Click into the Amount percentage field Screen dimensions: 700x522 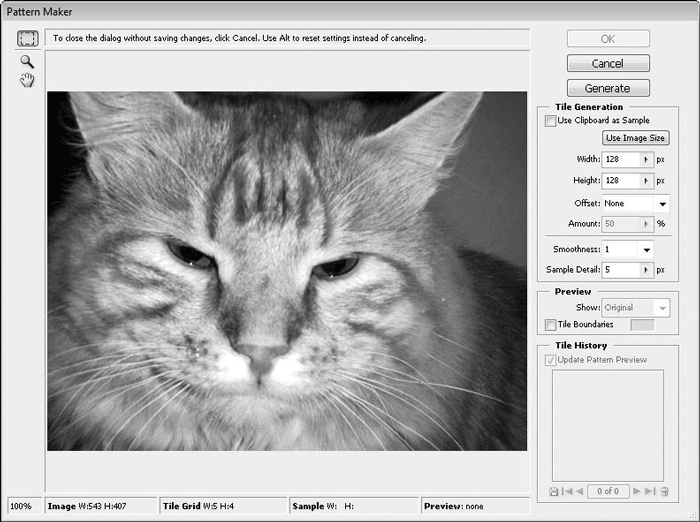point(621,224)
